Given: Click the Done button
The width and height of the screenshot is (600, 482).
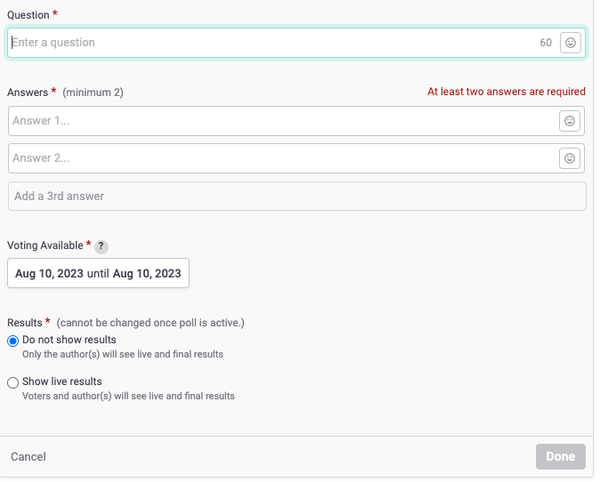Looking at the screenshot, I should tap(561, 456).
